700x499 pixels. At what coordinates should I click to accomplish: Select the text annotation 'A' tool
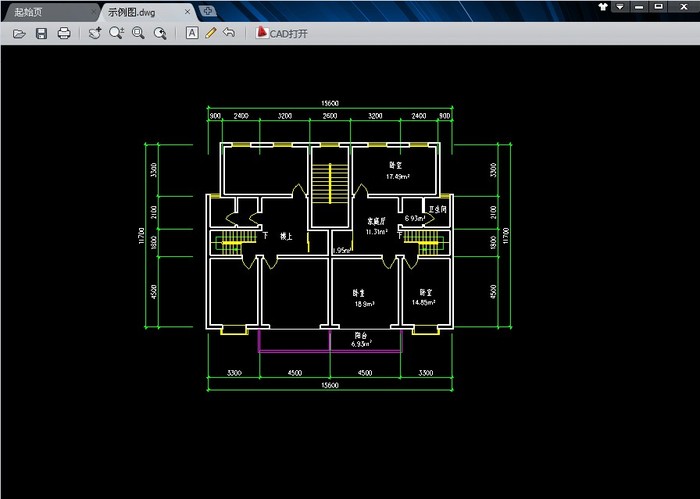pyautogui.click(x=192, y=33)
